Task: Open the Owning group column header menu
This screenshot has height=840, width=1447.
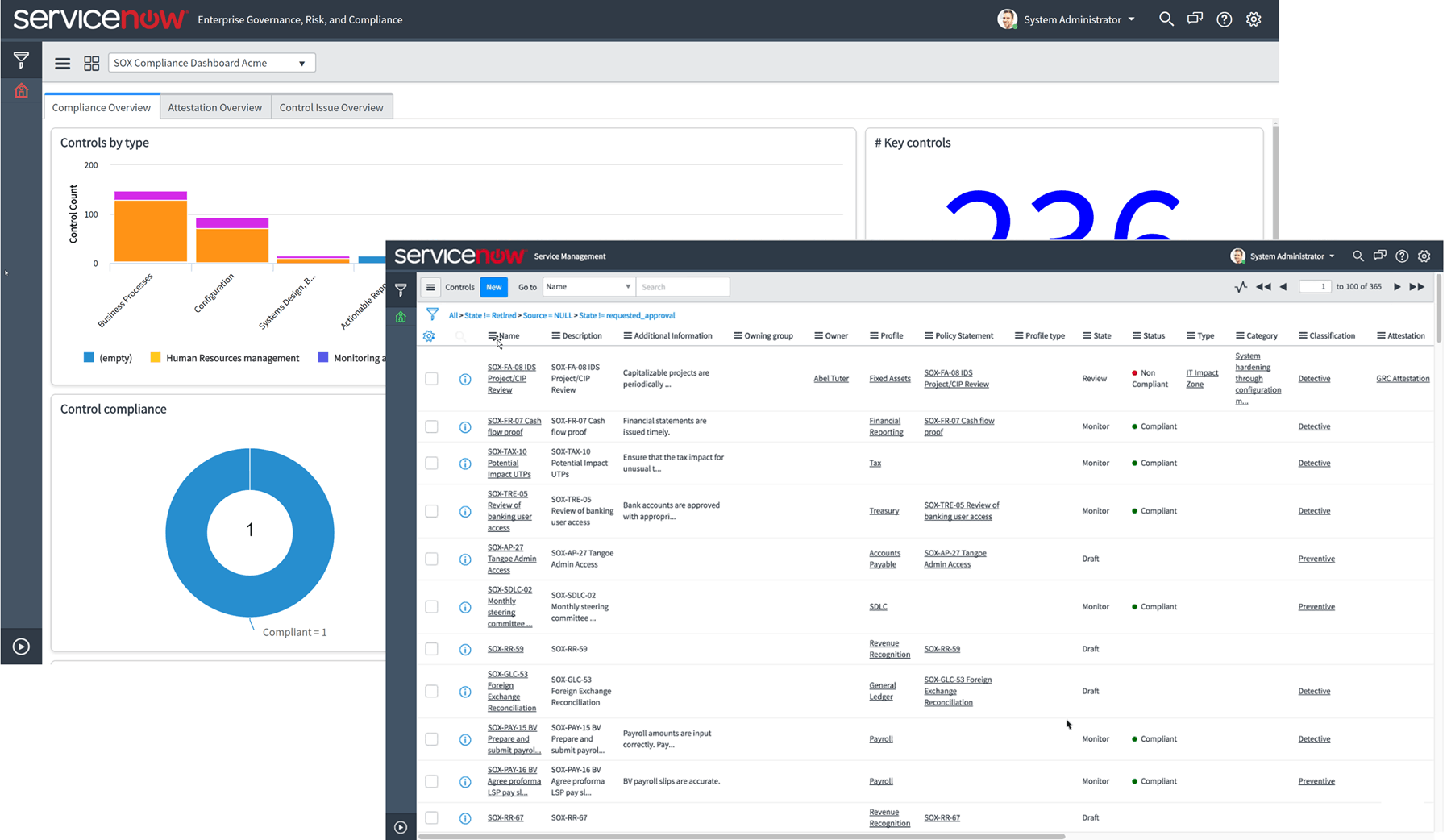Action: pyautogui.click(x=738, y=336)
